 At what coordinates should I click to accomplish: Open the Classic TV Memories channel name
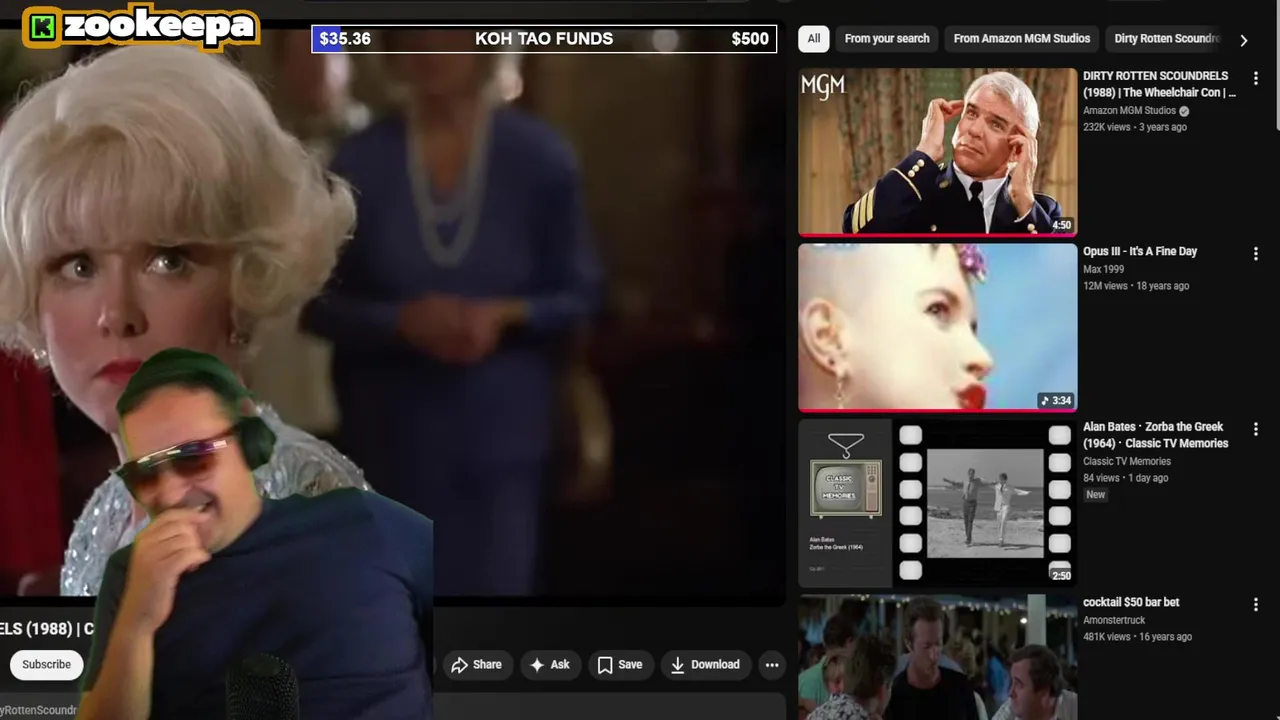1127,462
